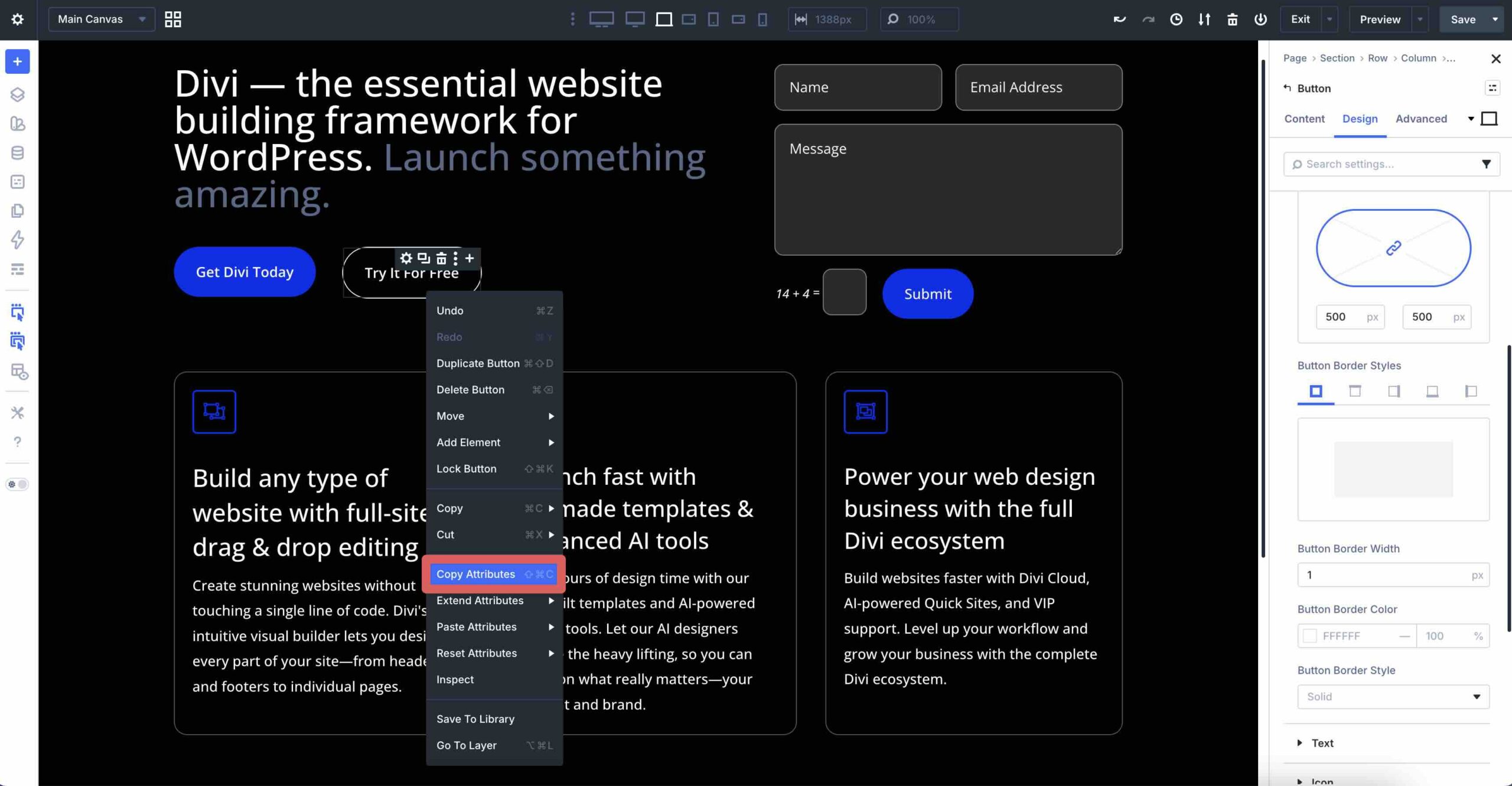Click trash icon on Try It For Free button
The height and width of the screenshot is (786, 1512).
(x=441, y=258)
